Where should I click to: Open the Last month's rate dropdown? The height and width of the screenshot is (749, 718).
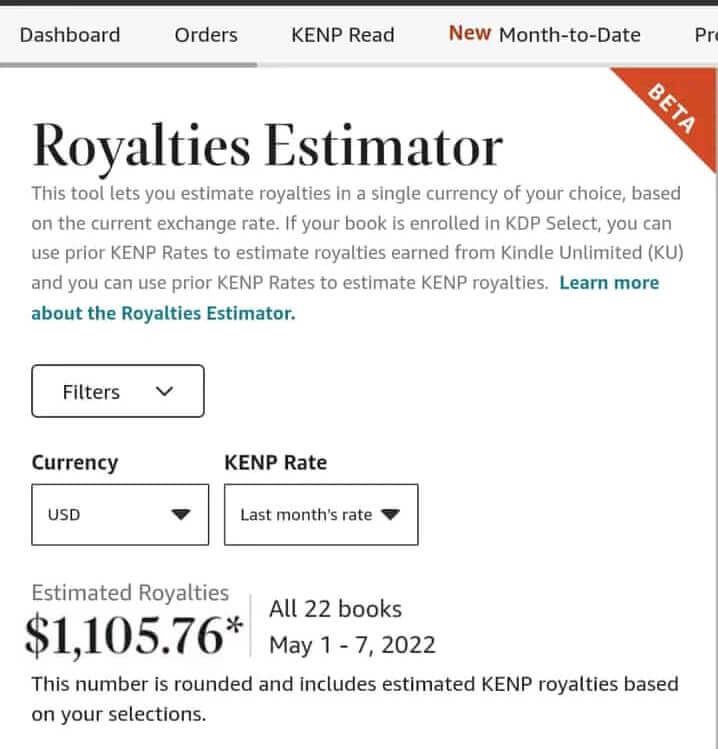pos(320,515)
